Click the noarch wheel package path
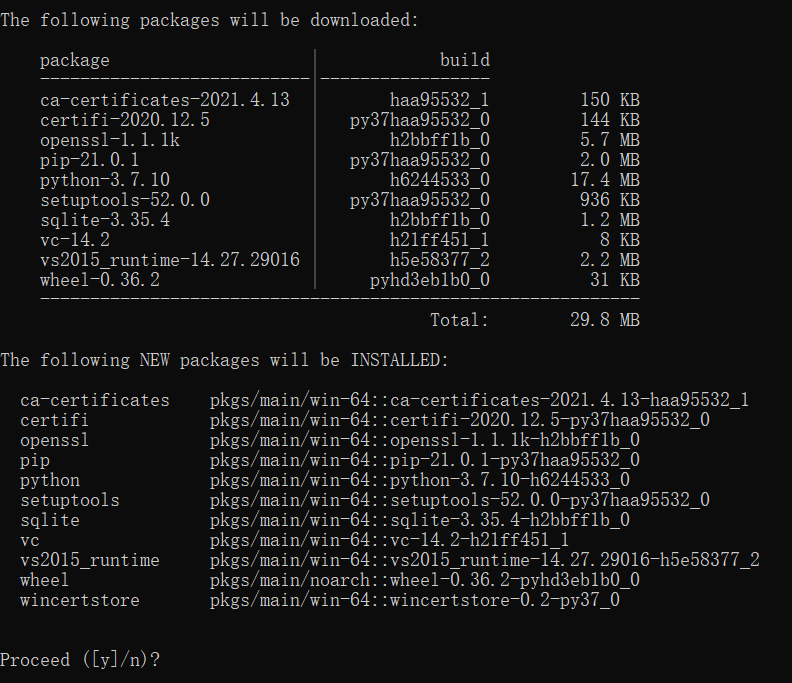 (x=425, y=580)
